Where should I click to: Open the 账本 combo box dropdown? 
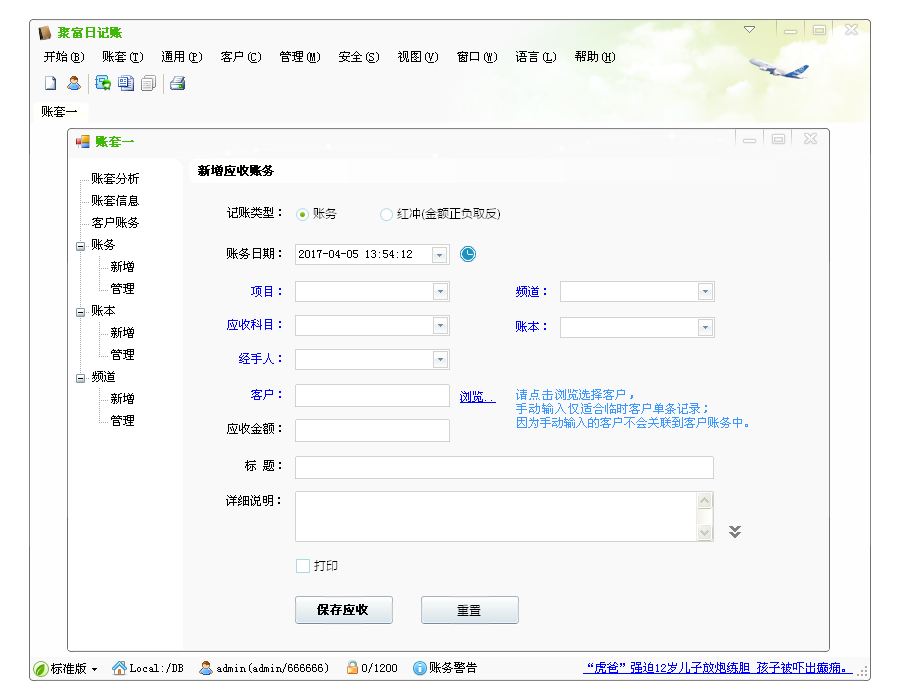tap(705, 328)
